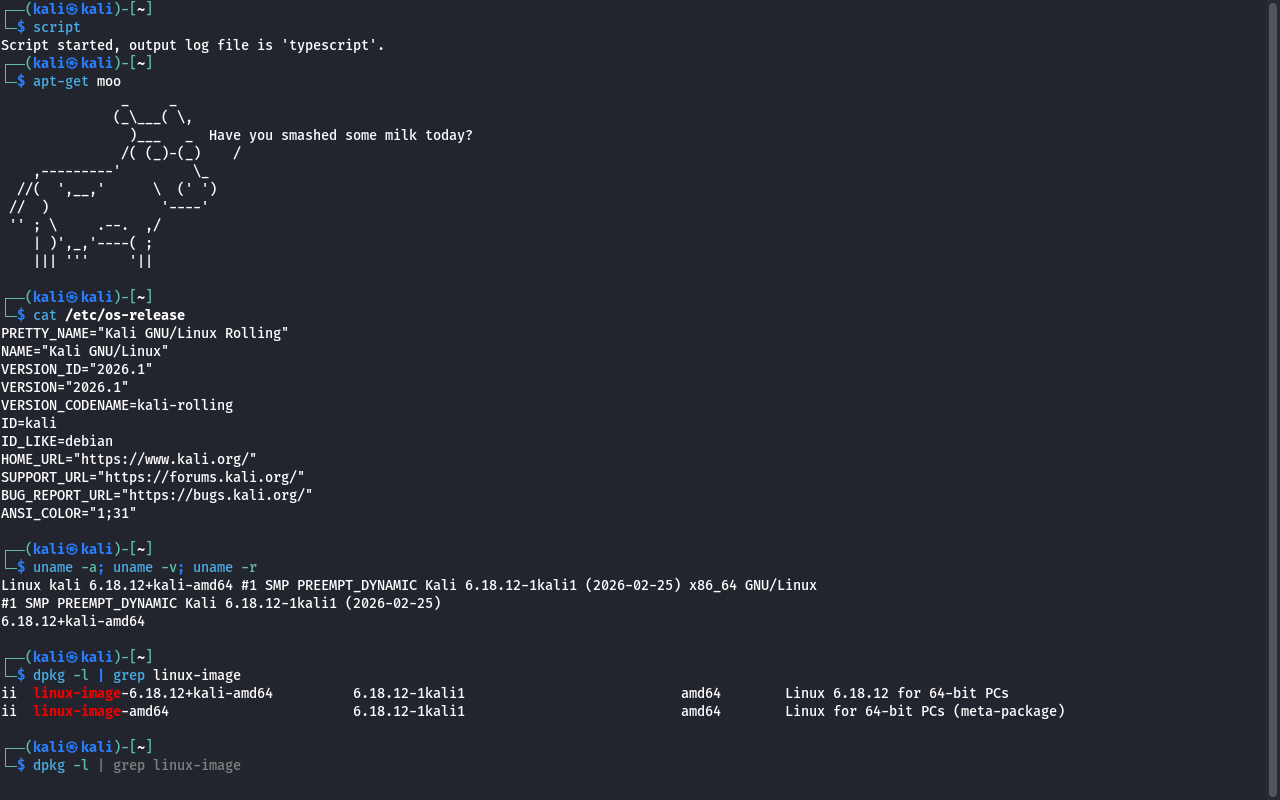Screen dimensions: 1280x800
Task: Click the 'uname -a; uname -v; uname -r' command
Action: [x=144, y=567]
